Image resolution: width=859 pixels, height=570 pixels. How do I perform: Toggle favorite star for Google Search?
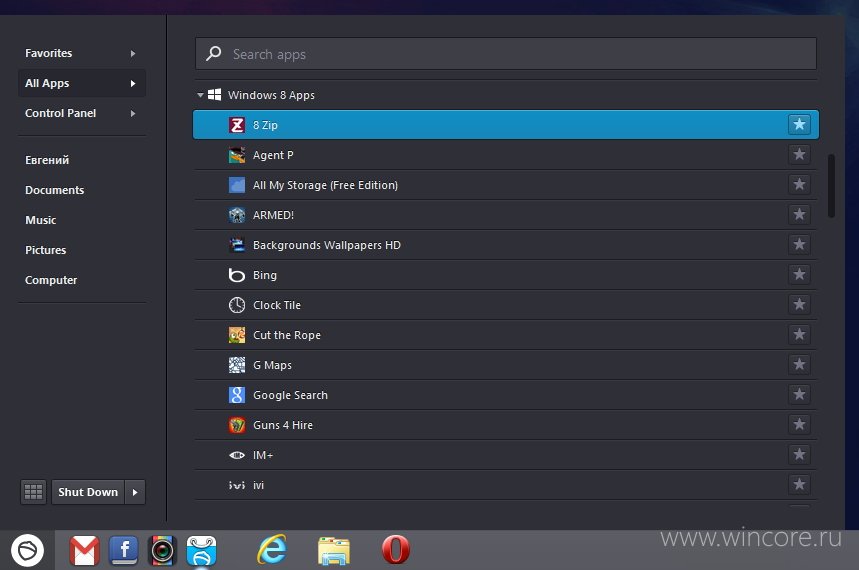[799, 394]
